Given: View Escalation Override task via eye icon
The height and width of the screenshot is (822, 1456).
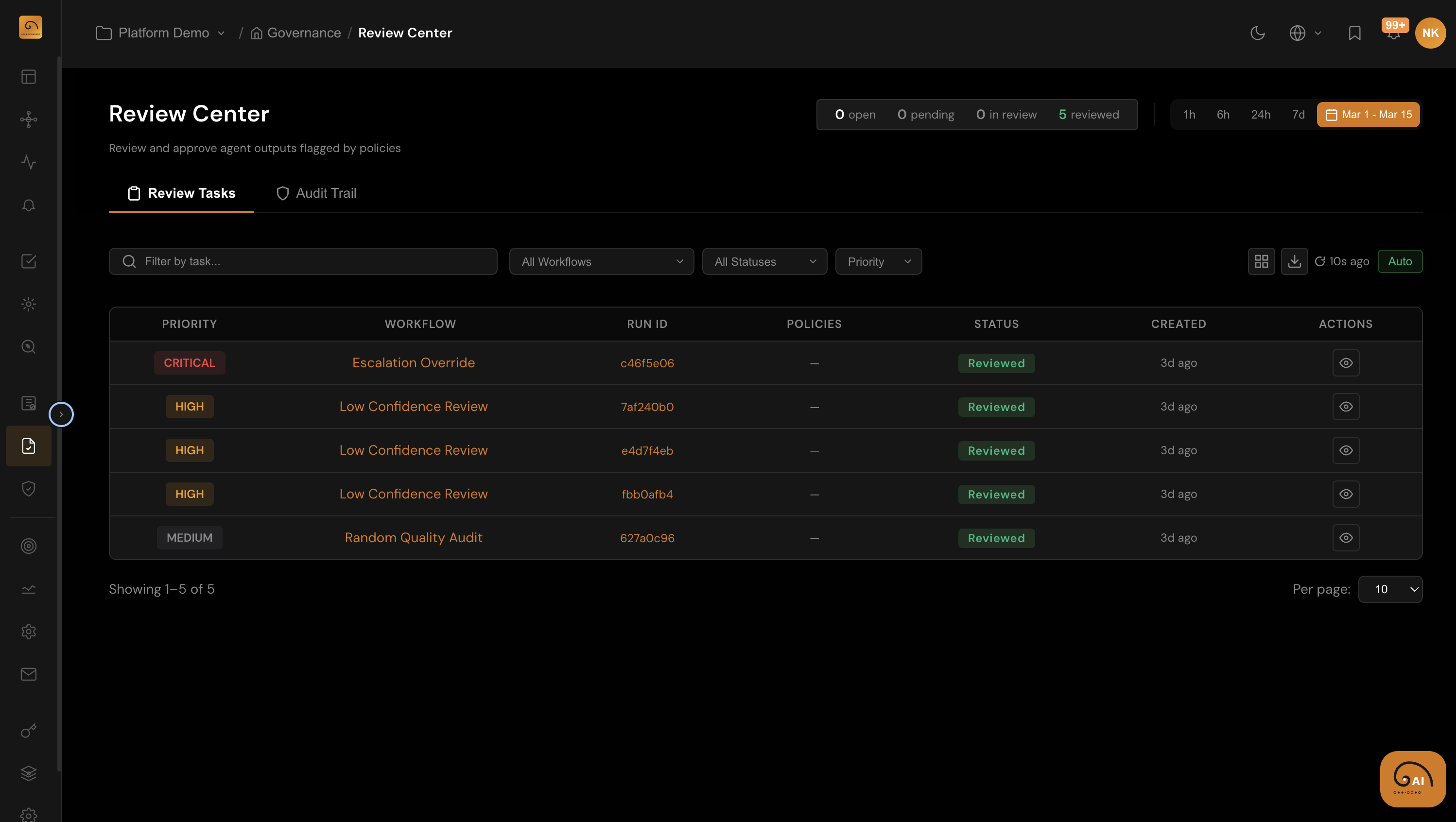Looking at the screenshot, I should [1346, 363].
